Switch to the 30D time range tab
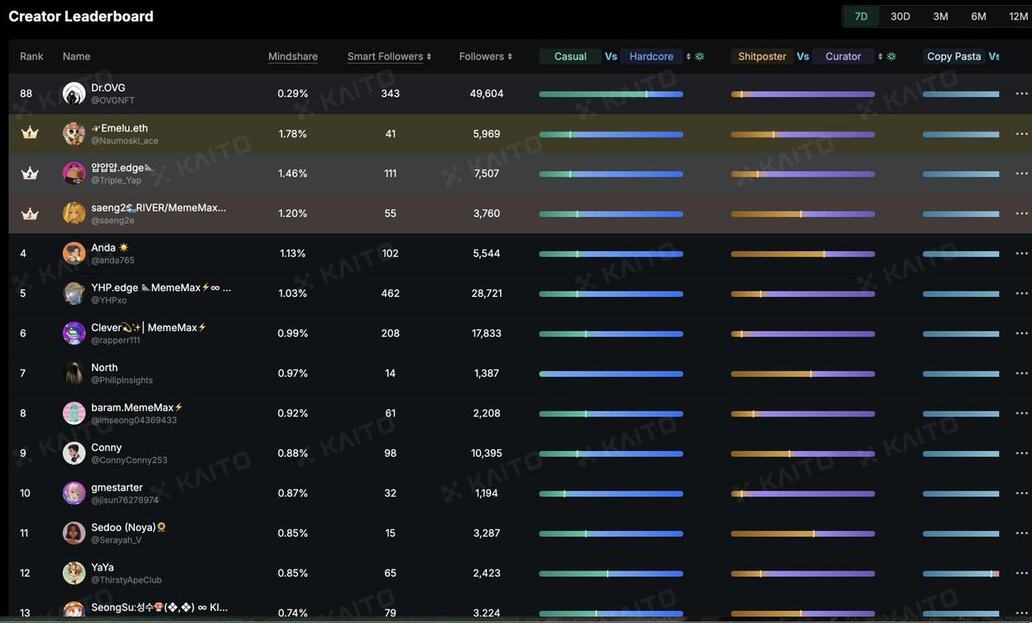 tap(900, 16)
